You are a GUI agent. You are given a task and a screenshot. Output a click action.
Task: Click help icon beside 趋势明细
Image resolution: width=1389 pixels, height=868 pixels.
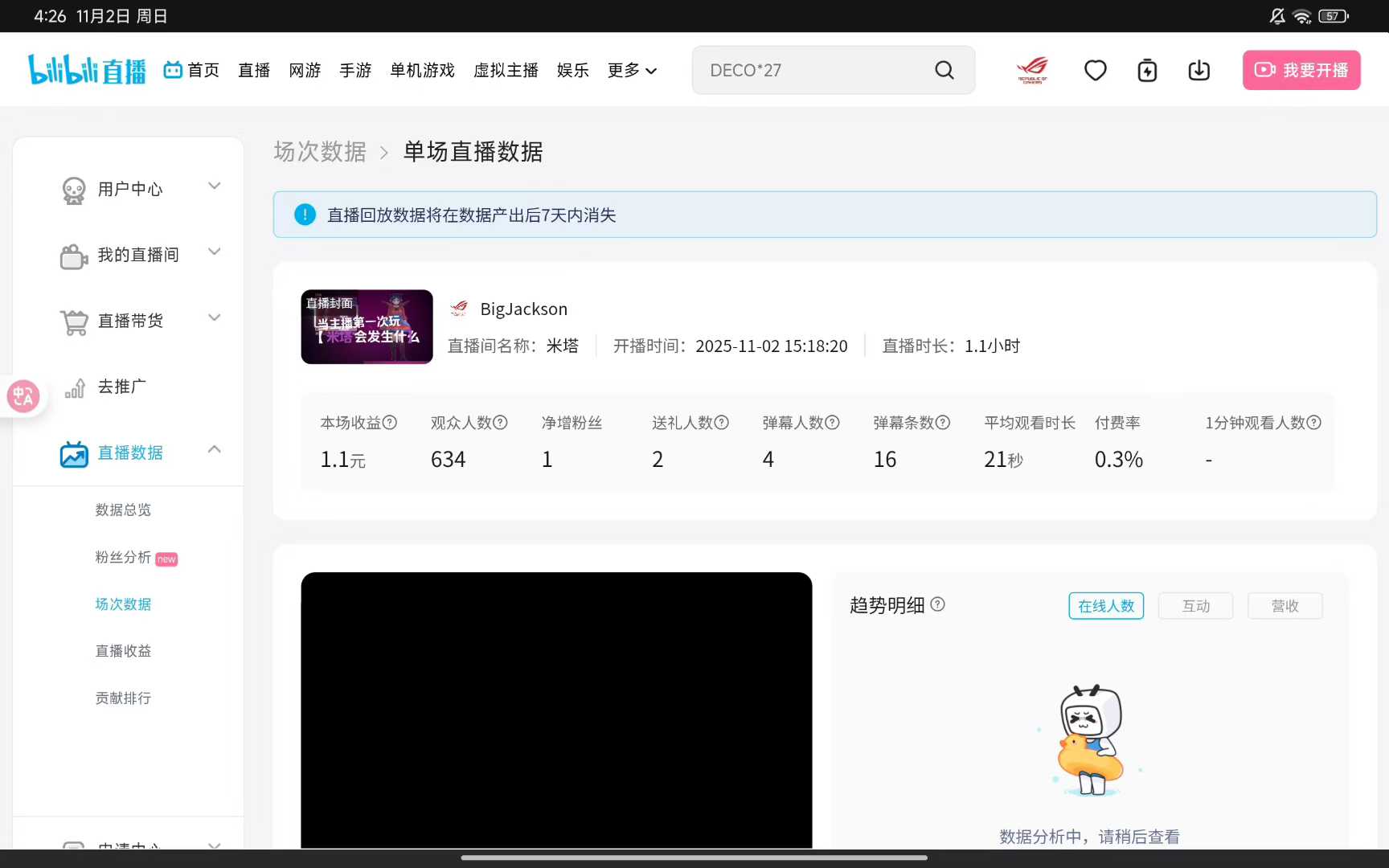point(937,604)
